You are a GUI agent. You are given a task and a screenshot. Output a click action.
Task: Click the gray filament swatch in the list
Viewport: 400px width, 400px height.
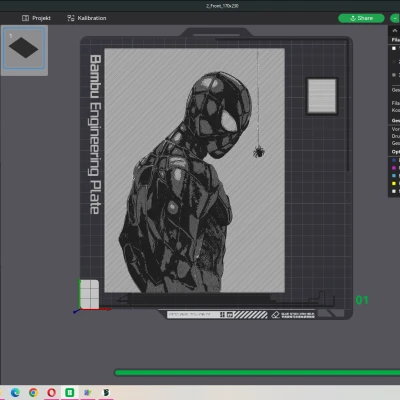click(394, 75)
